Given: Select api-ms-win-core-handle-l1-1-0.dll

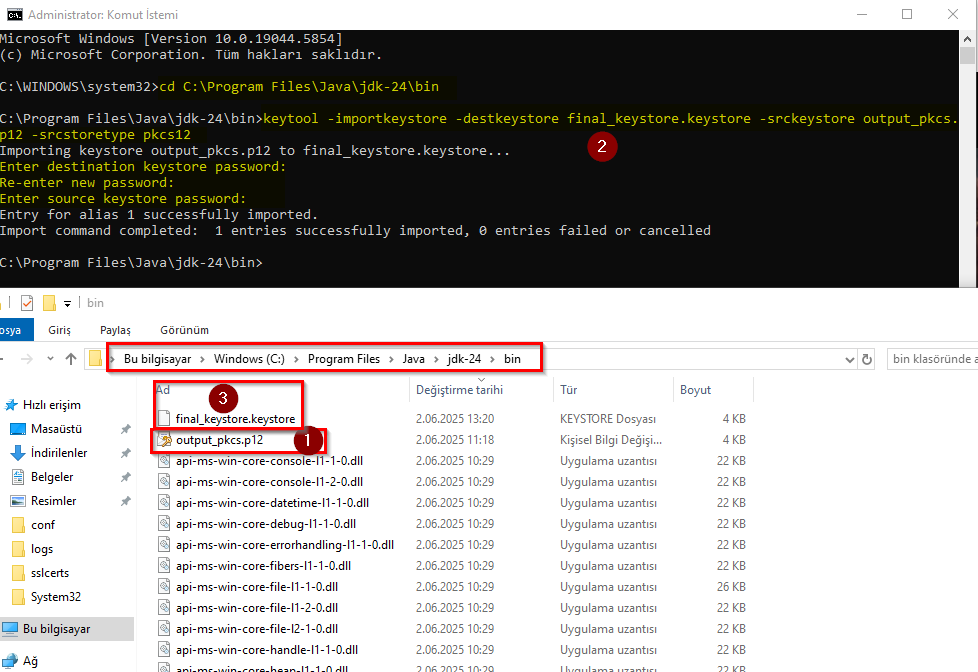Looking at the screenshot, I should (x=267, y=650).
